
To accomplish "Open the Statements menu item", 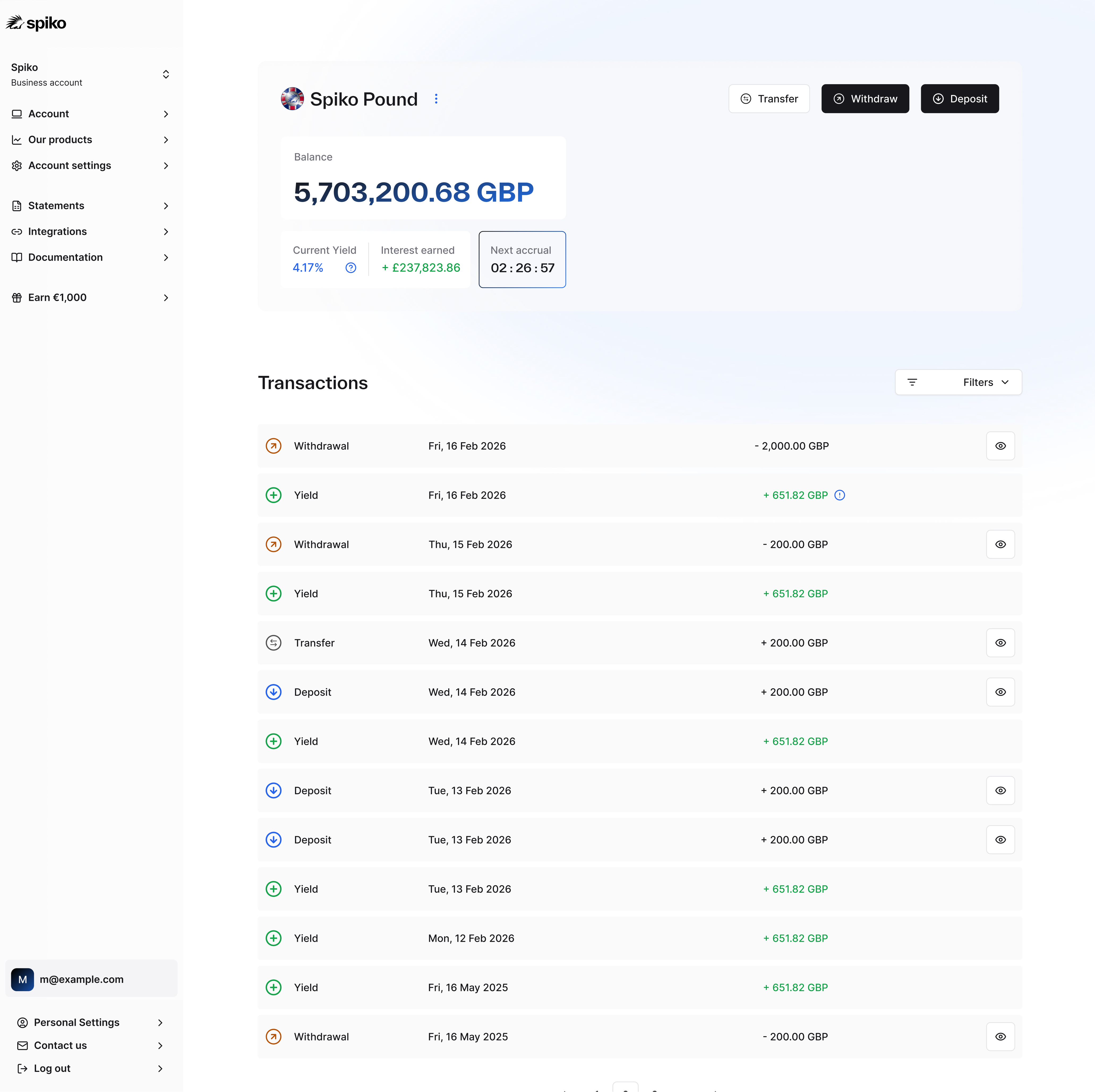I will [91, 206].
